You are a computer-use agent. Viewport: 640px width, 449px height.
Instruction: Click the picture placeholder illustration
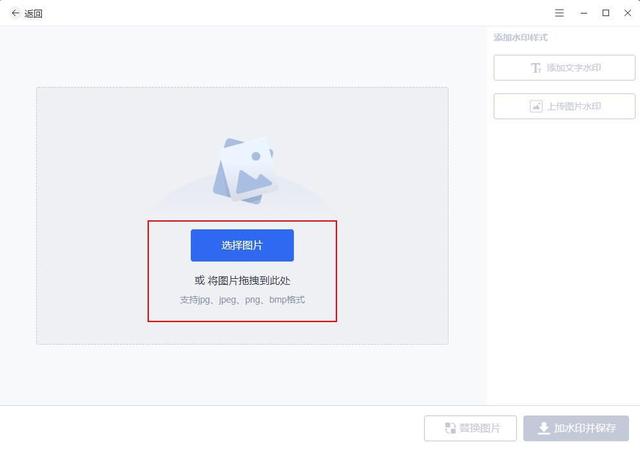[243, 171]
